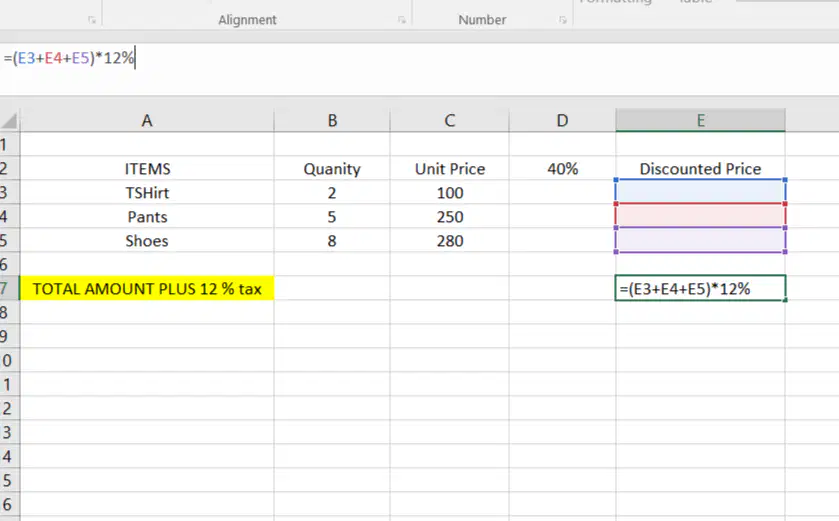
Task: Select column B header
Action: tap(332, 120)
